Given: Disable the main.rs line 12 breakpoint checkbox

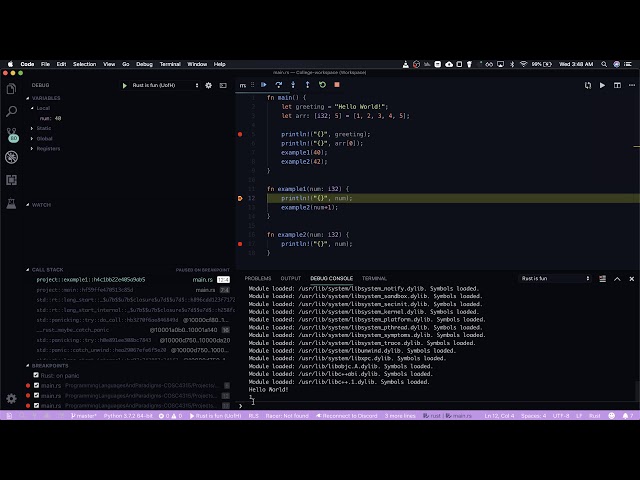Looking at the screenshot, I should [36, 395].
